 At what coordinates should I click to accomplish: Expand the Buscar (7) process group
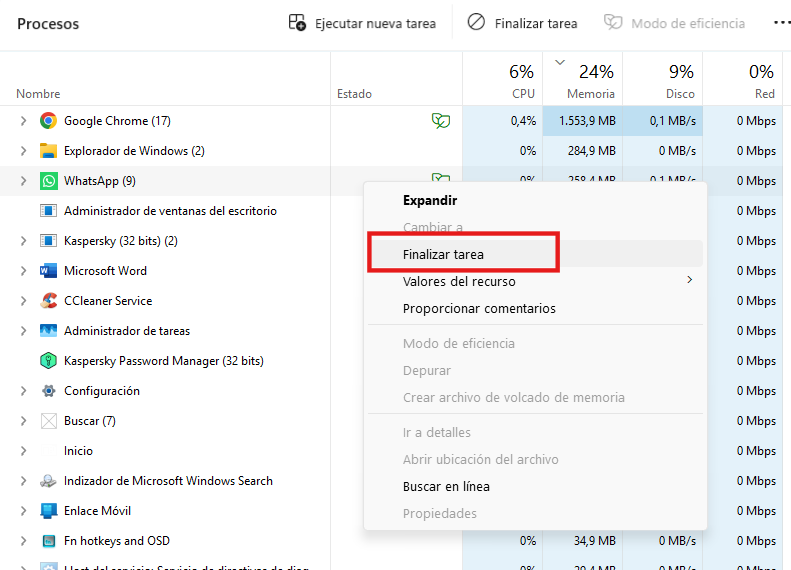coord(23,421)
